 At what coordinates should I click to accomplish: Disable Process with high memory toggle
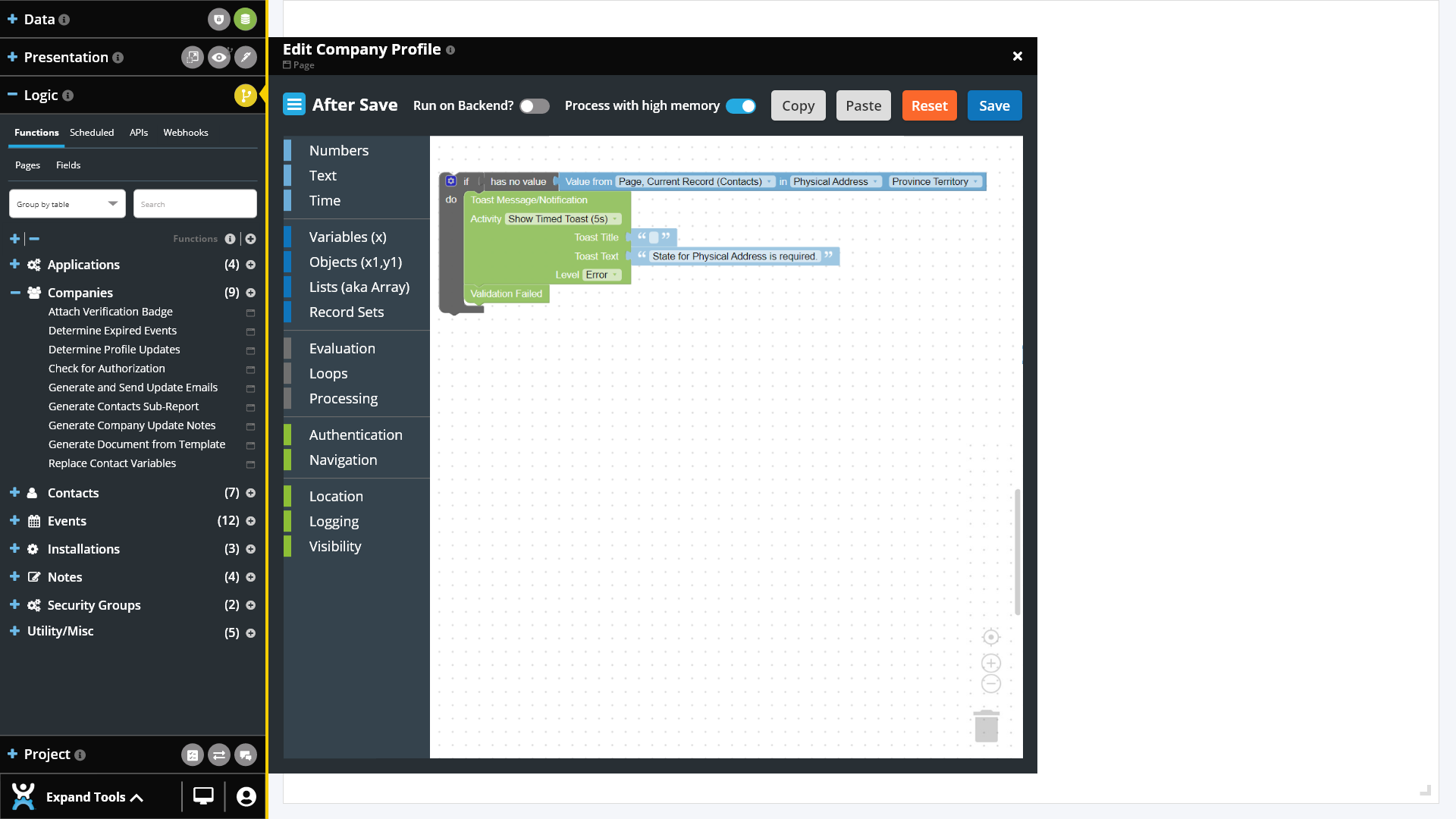coord(740,106)
